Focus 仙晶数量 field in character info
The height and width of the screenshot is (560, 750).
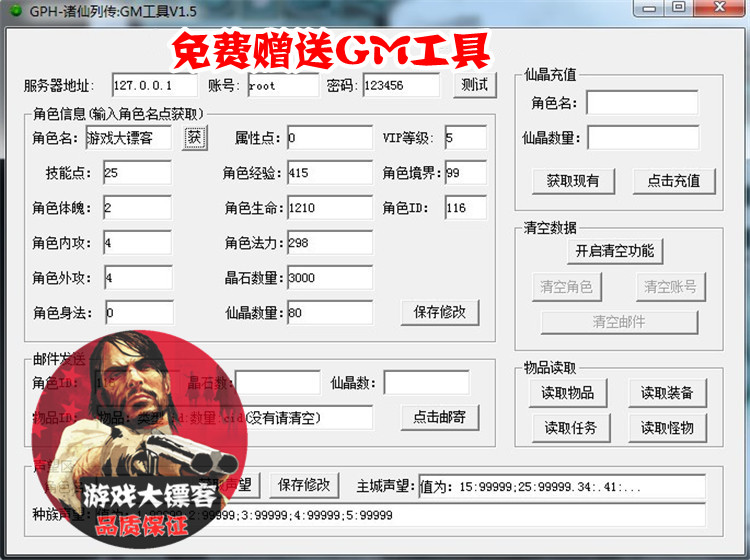(330, 313)
